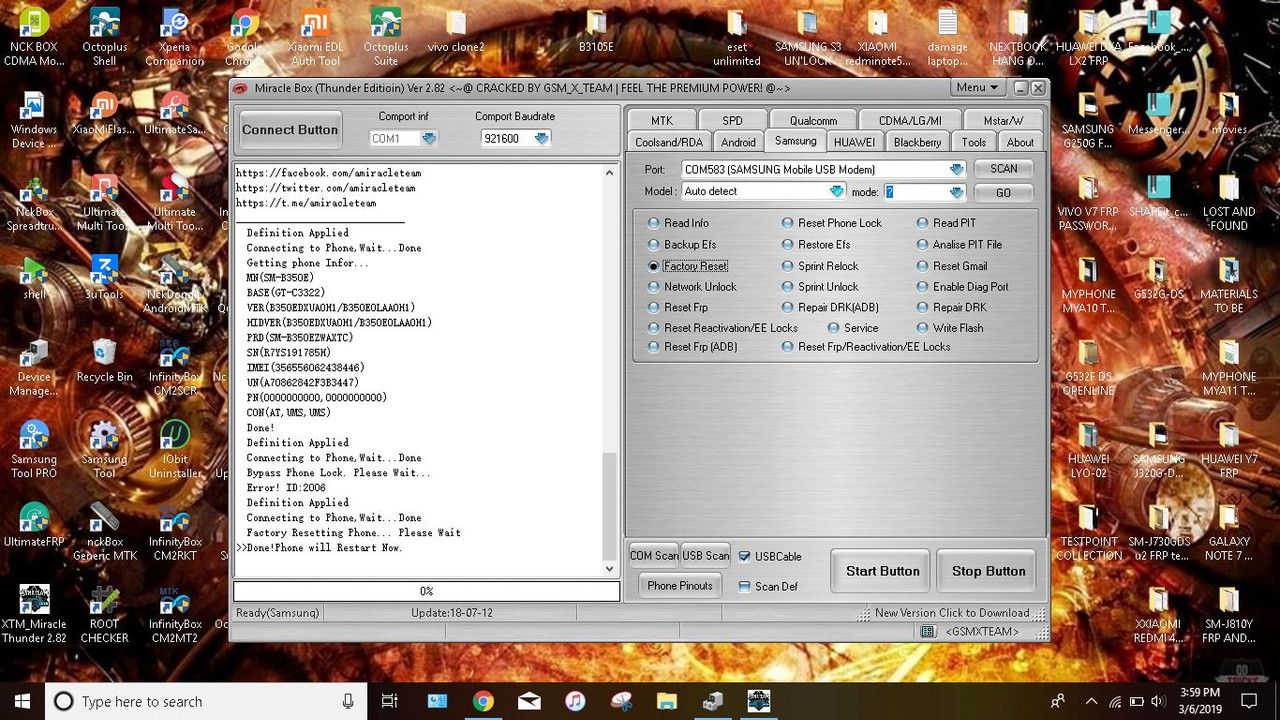Screen dimensions: 1280x720
Task: Open the Octoplus Suite desktop shortcut
Action: [x=386, y=38]
